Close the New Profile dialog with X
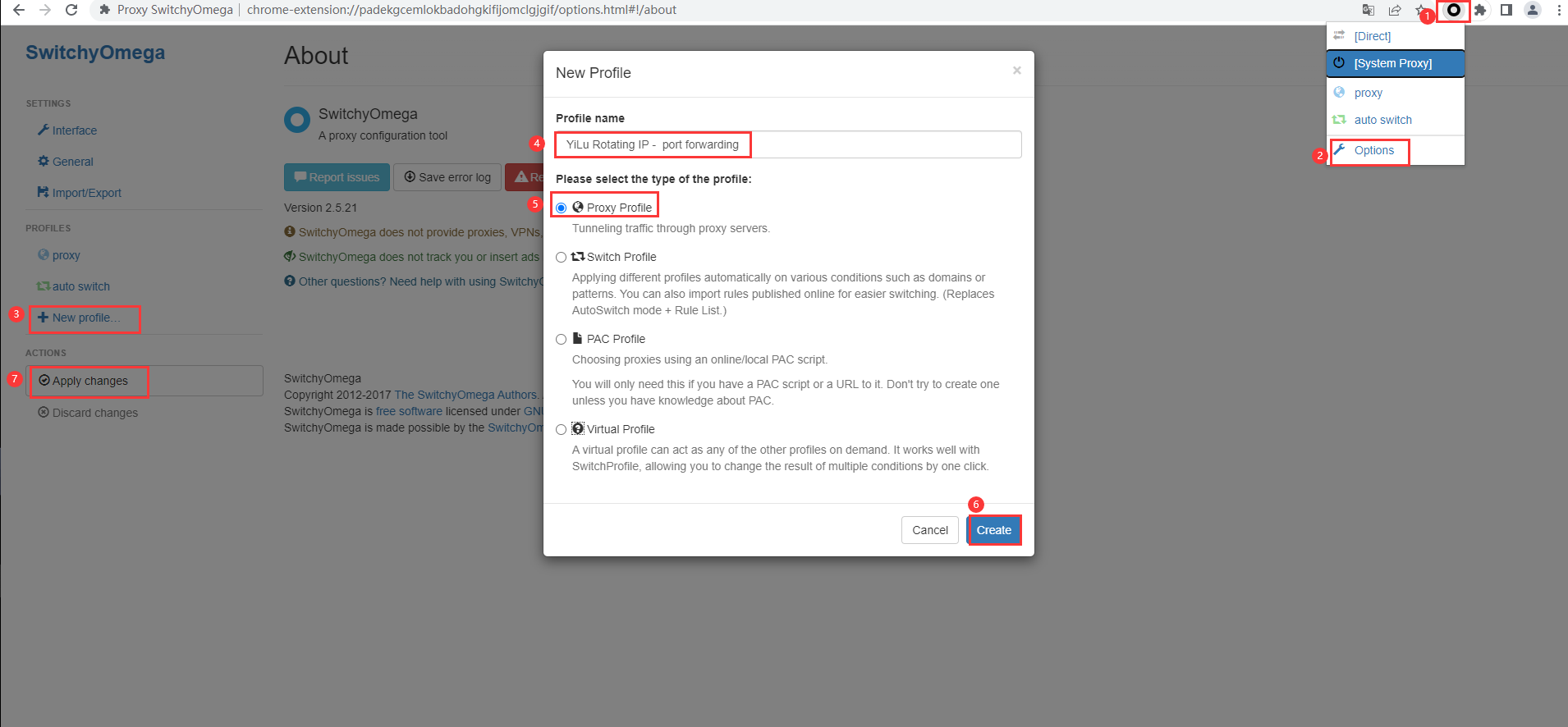Viewport: 1568px width, 727px height. (1017, 71)
